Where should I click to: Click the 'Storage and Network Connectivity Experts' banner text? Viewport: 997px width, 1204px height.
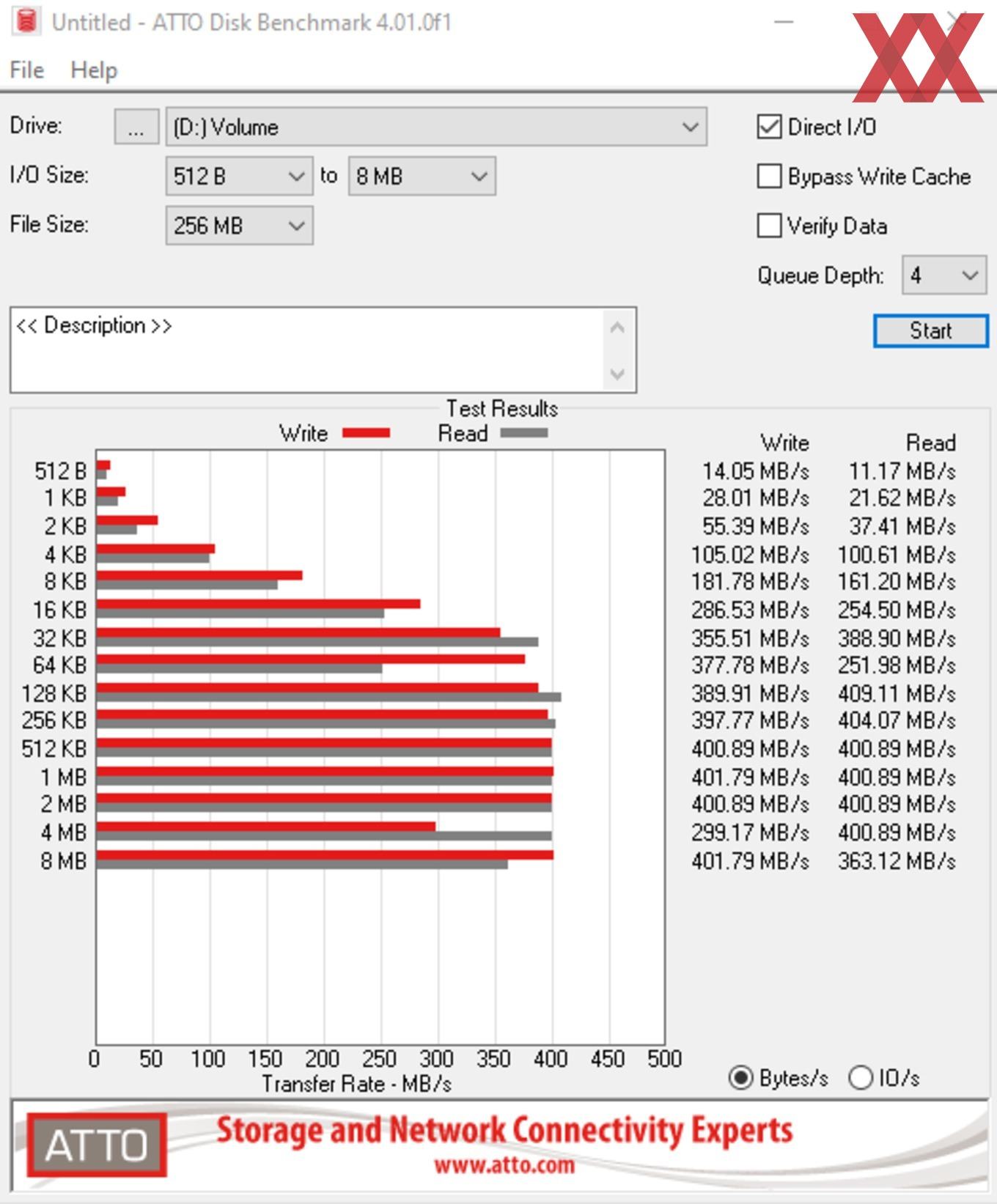click(504, 1130)
